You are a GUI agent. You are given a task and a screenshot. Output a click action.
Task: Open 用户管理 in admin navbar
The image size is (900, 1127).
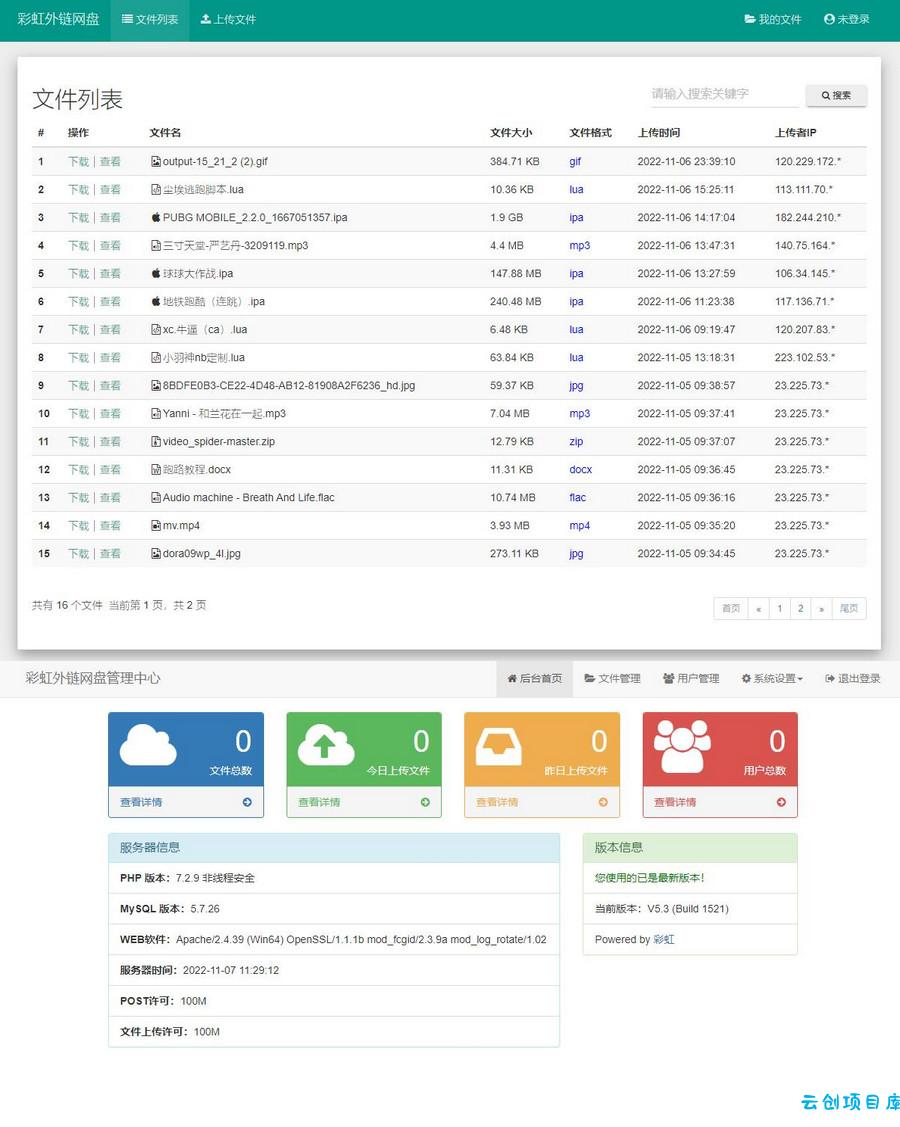[691, 678]
